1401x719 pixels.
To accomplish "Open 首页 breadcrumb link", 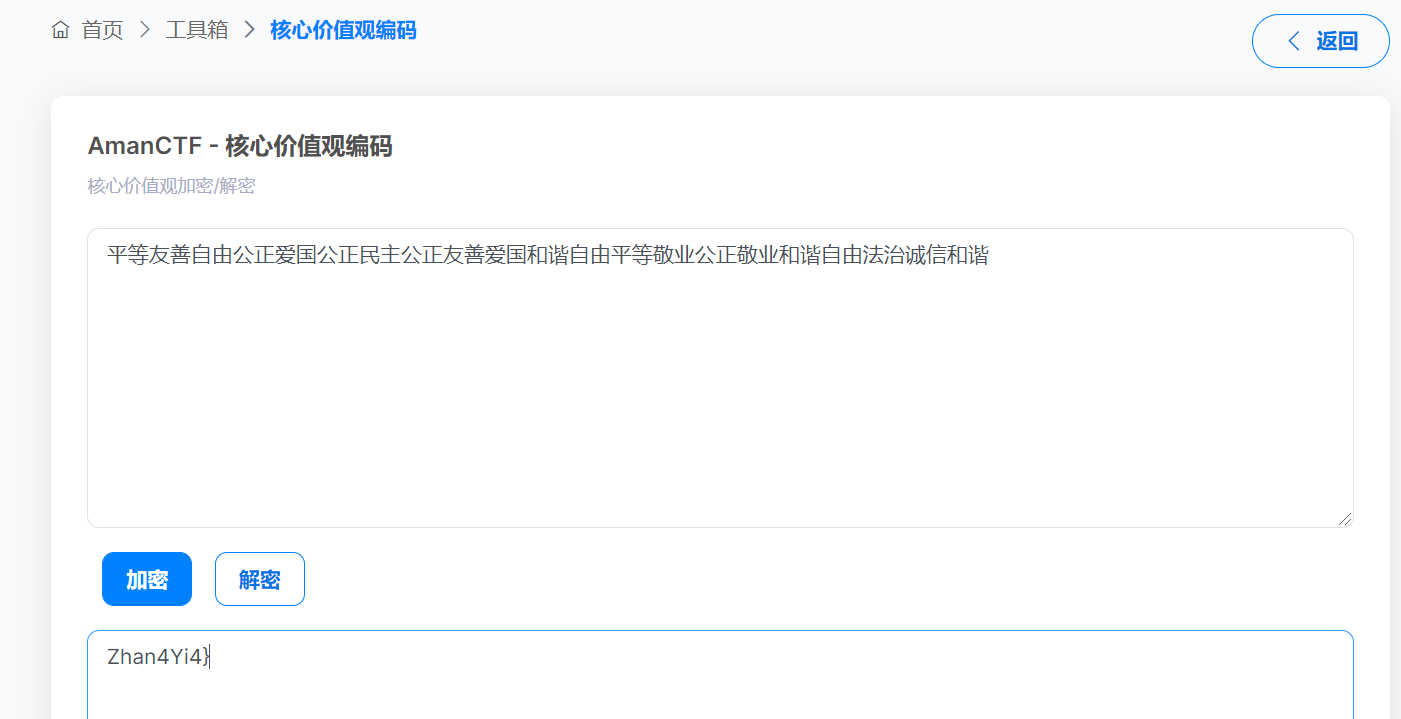I will 102,31.
